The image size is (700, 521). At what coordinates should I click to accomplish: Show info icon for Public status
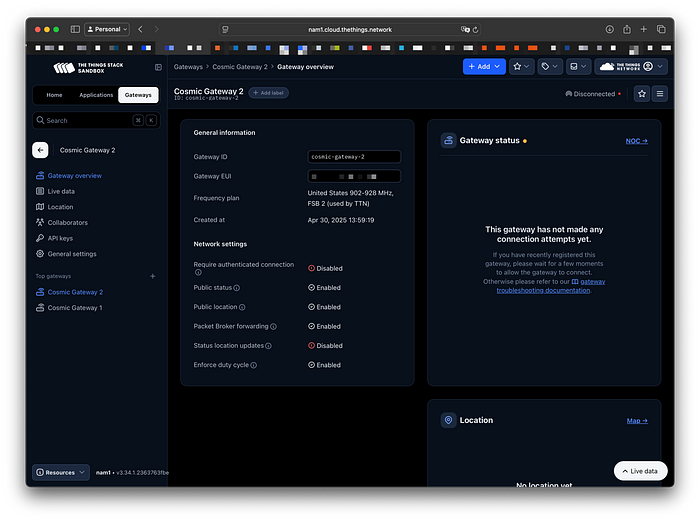(237, 288)
